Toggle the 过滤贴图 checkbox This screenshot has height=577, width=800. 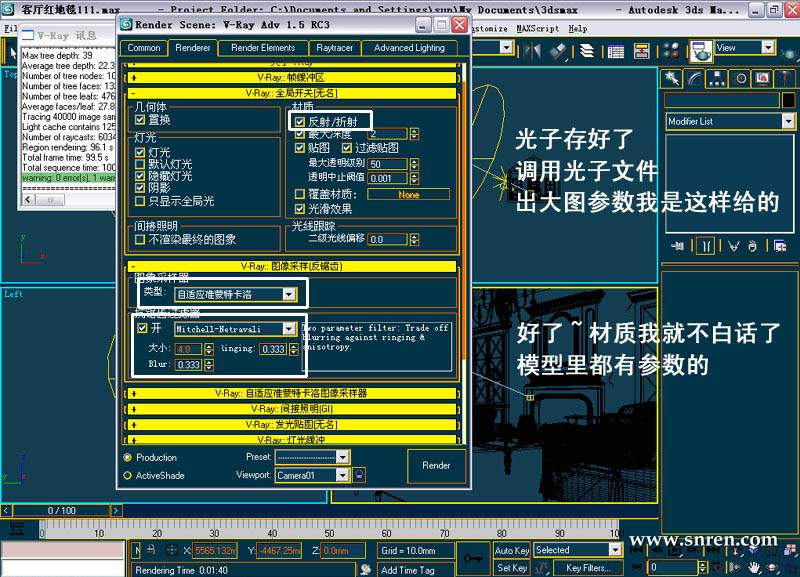[347, 148]
